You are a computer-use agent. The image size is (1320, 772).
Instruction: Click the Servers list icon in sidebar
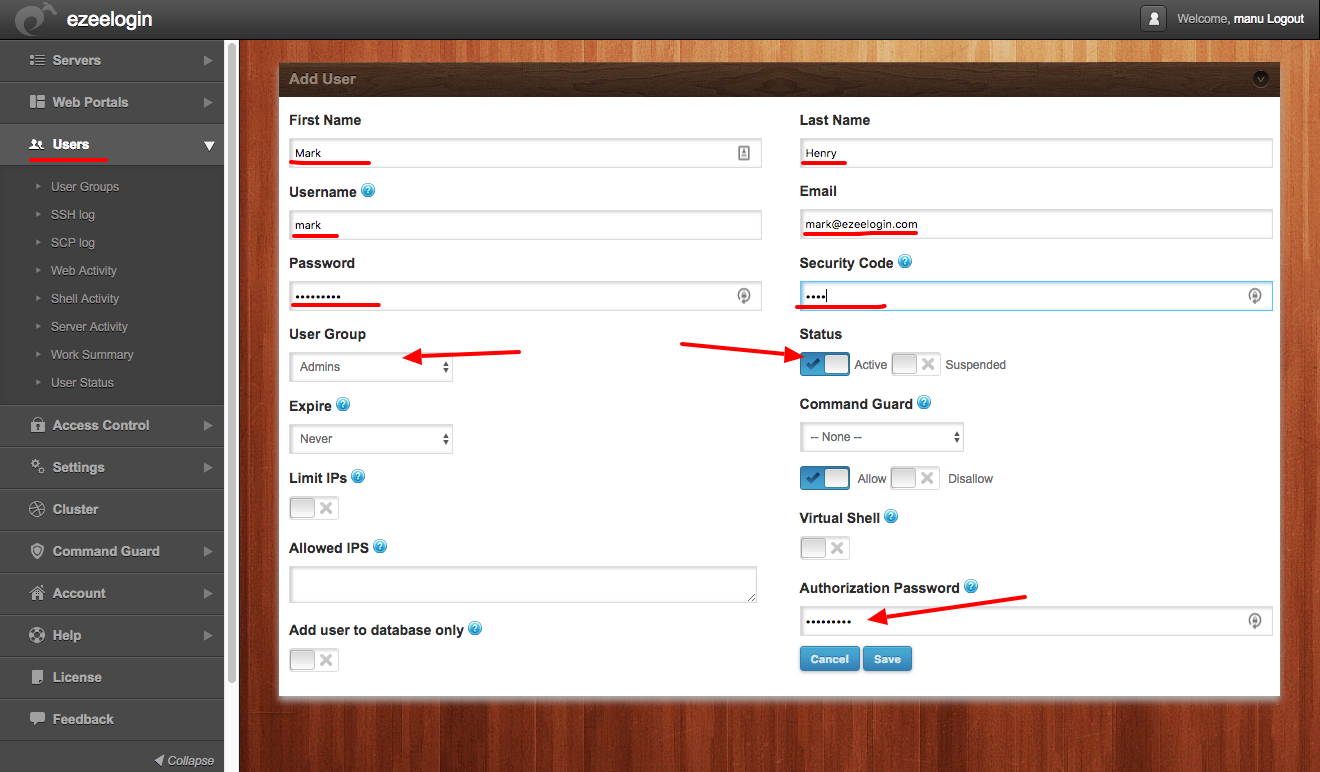tap(37, 60)
